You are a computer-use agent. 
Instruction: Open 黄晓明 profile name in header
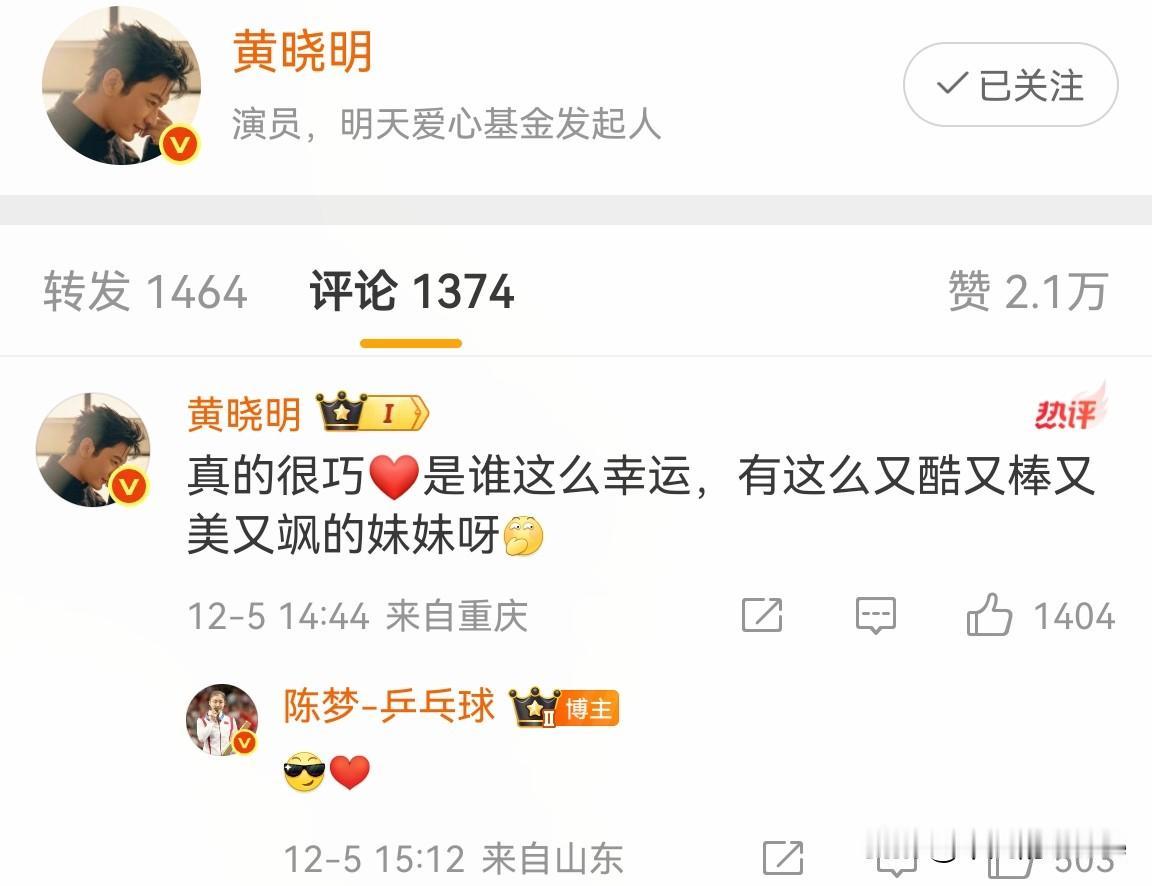[x=302, y=51]
